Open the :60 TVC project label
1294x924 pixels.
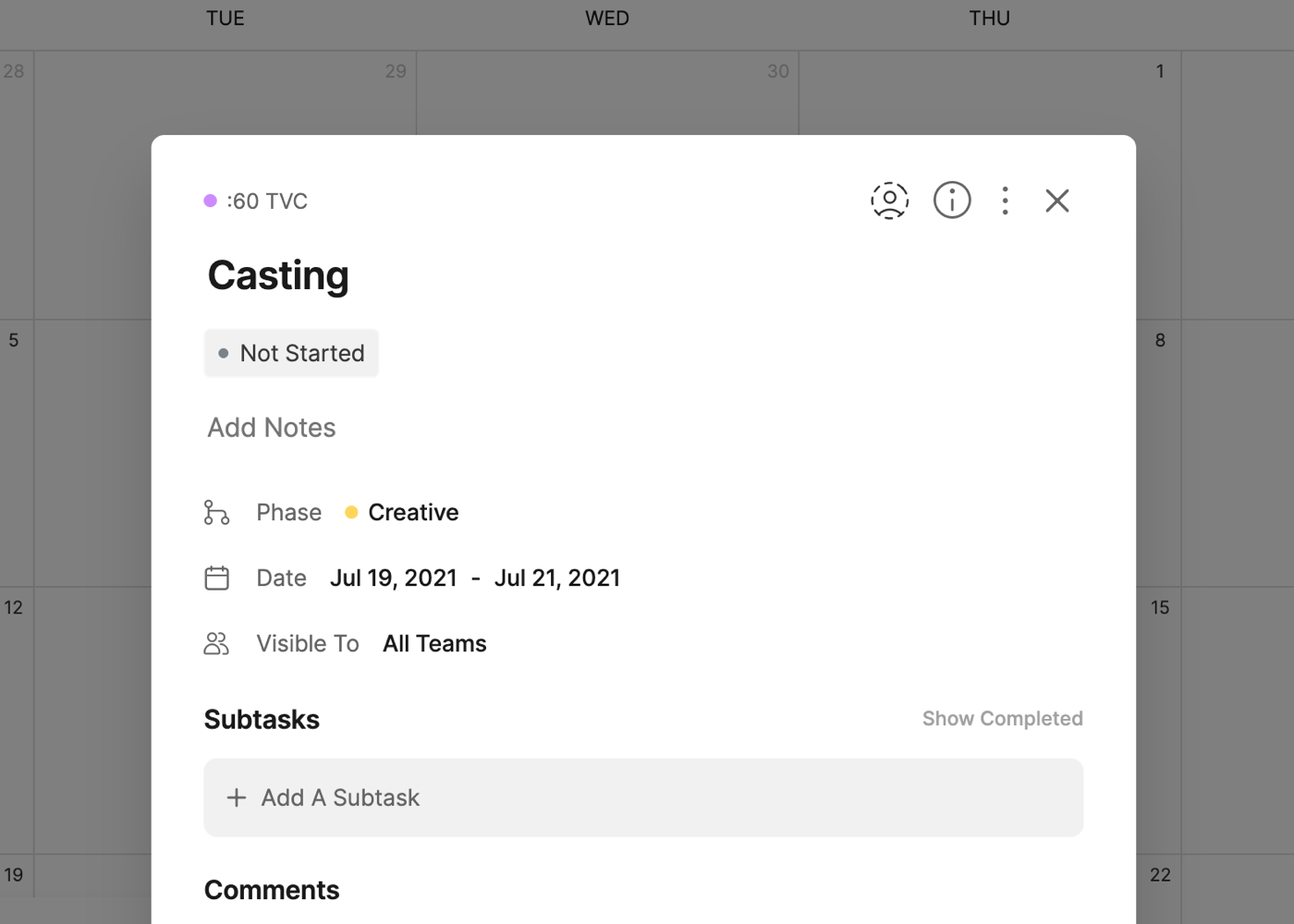click(267, 201)
